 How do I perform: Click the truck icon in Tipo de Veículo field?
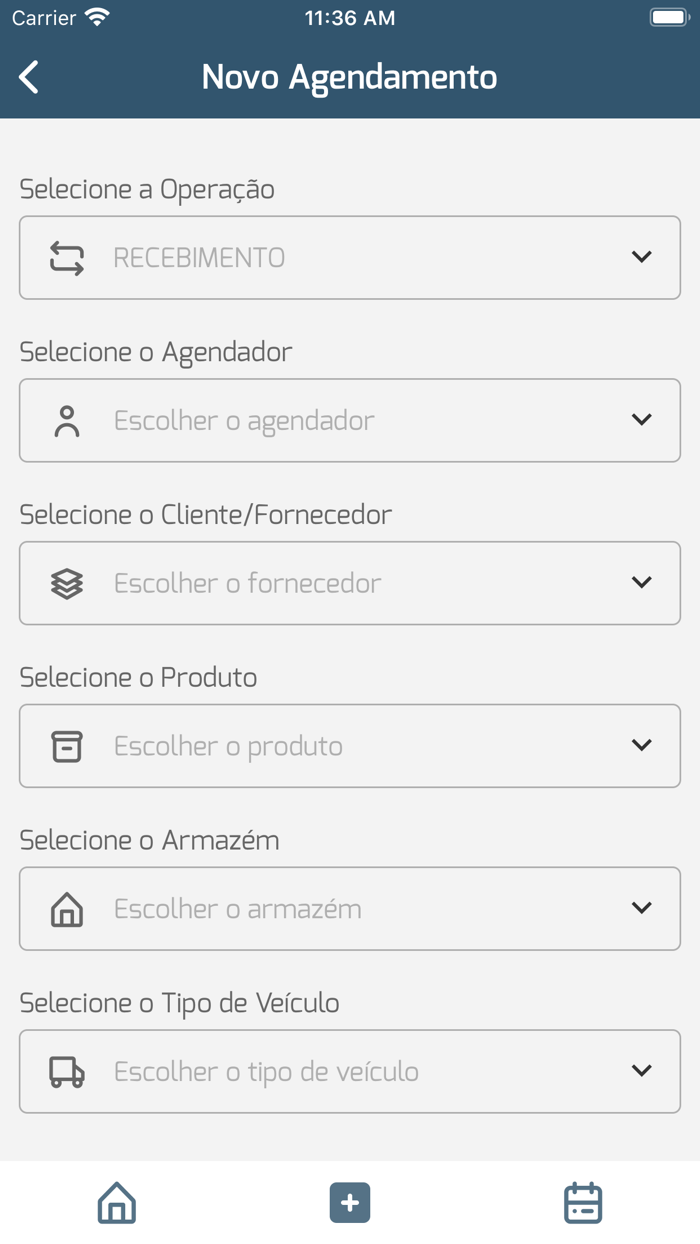(x=66, y=1071)
